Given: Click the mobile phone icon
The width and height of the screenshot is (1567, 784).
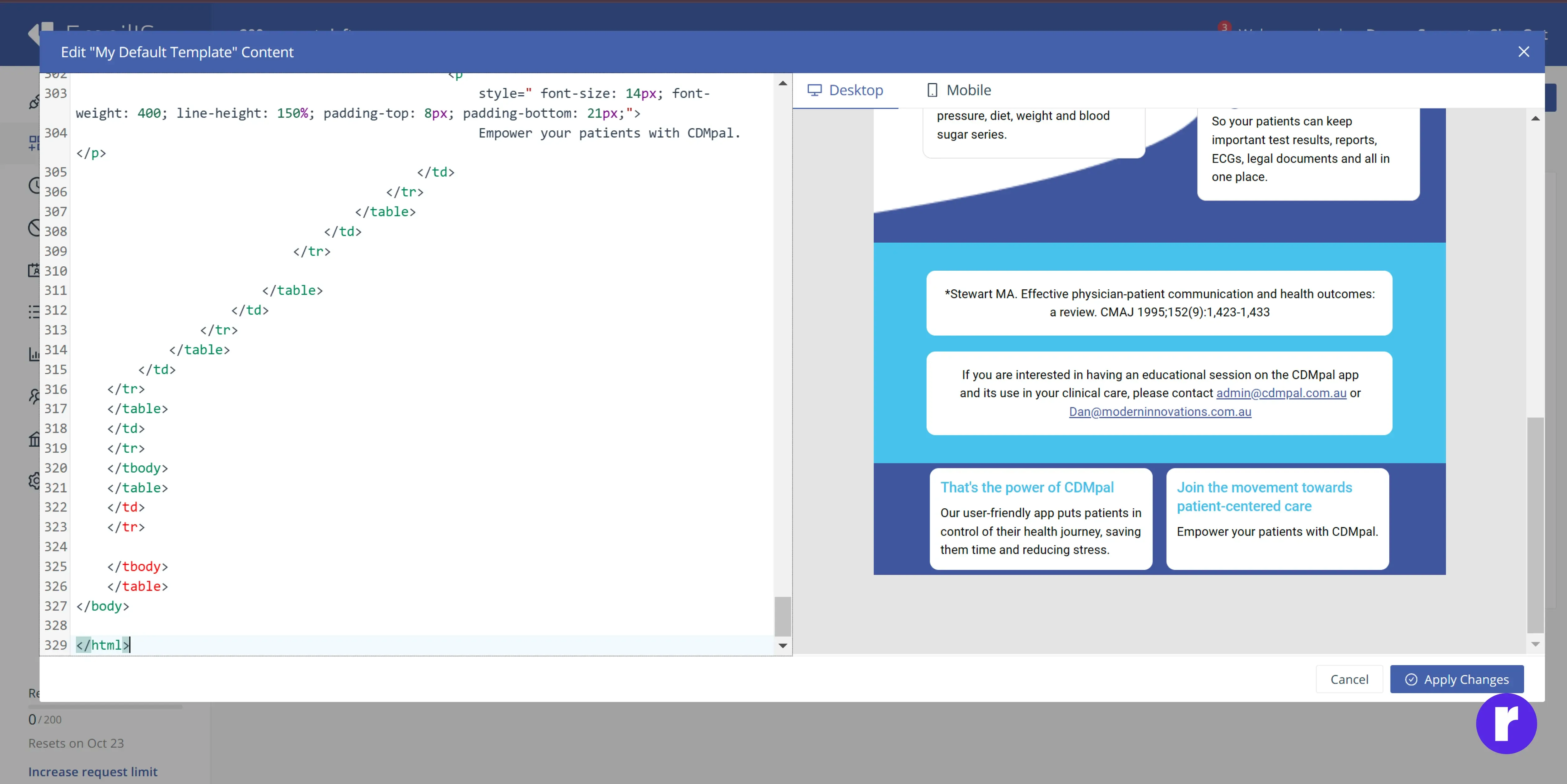Looking at the screenshot, I should [x=932, y=90].
